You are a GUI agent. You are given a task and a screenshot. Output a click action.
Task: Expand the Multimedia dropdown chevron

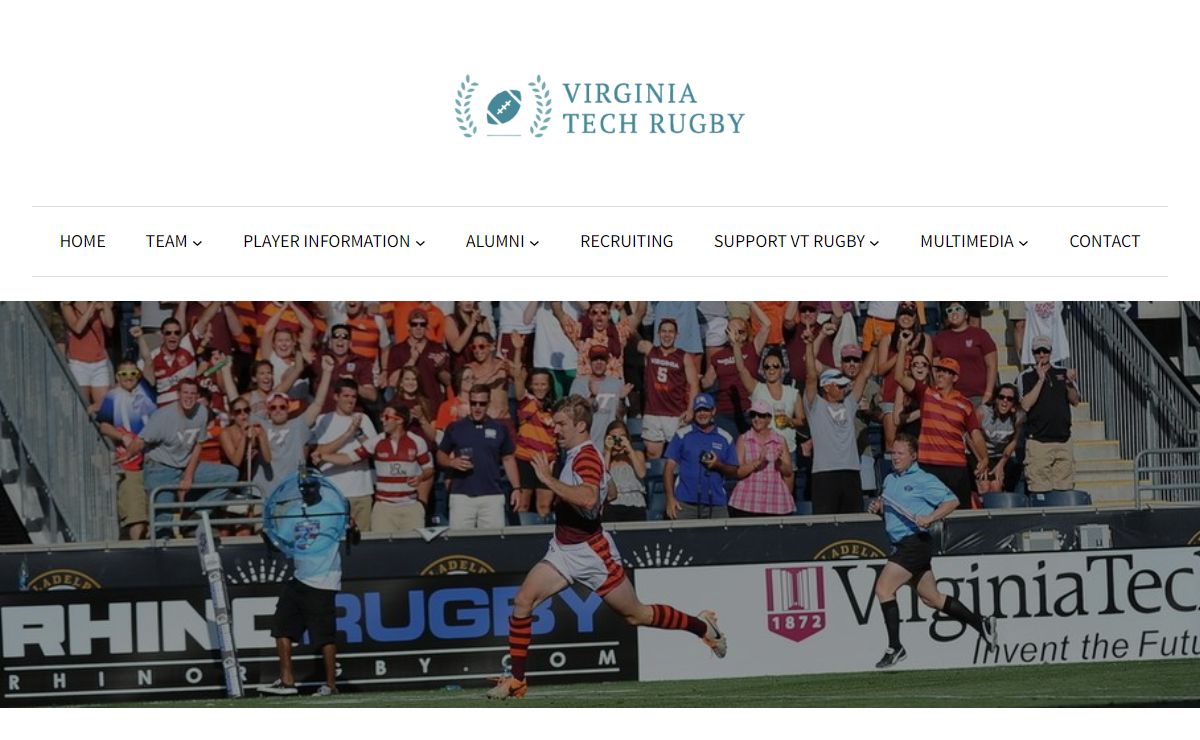[1023, 243]
